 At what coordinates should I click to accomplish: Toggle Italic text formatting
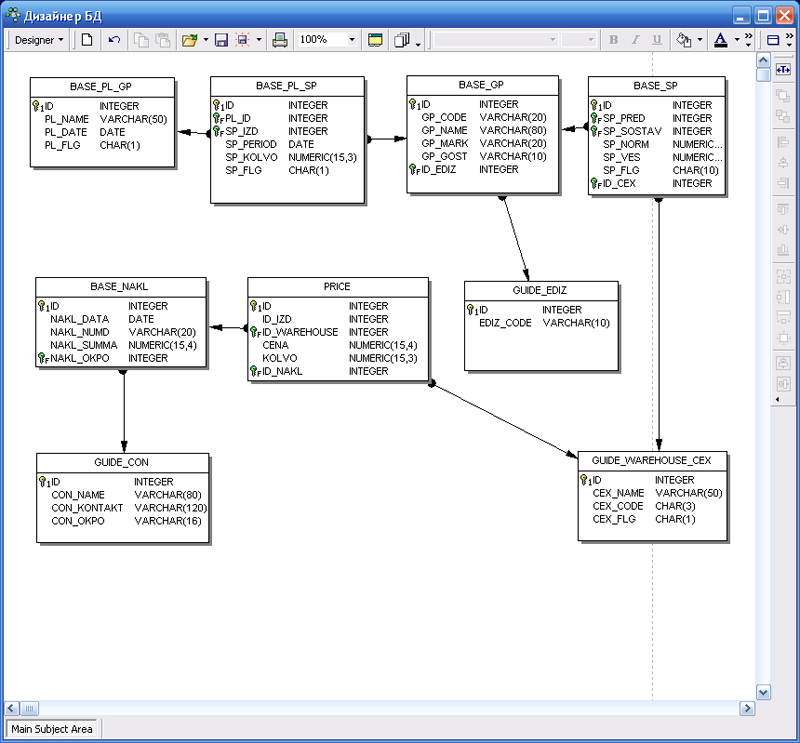click(x=635, y=40)
